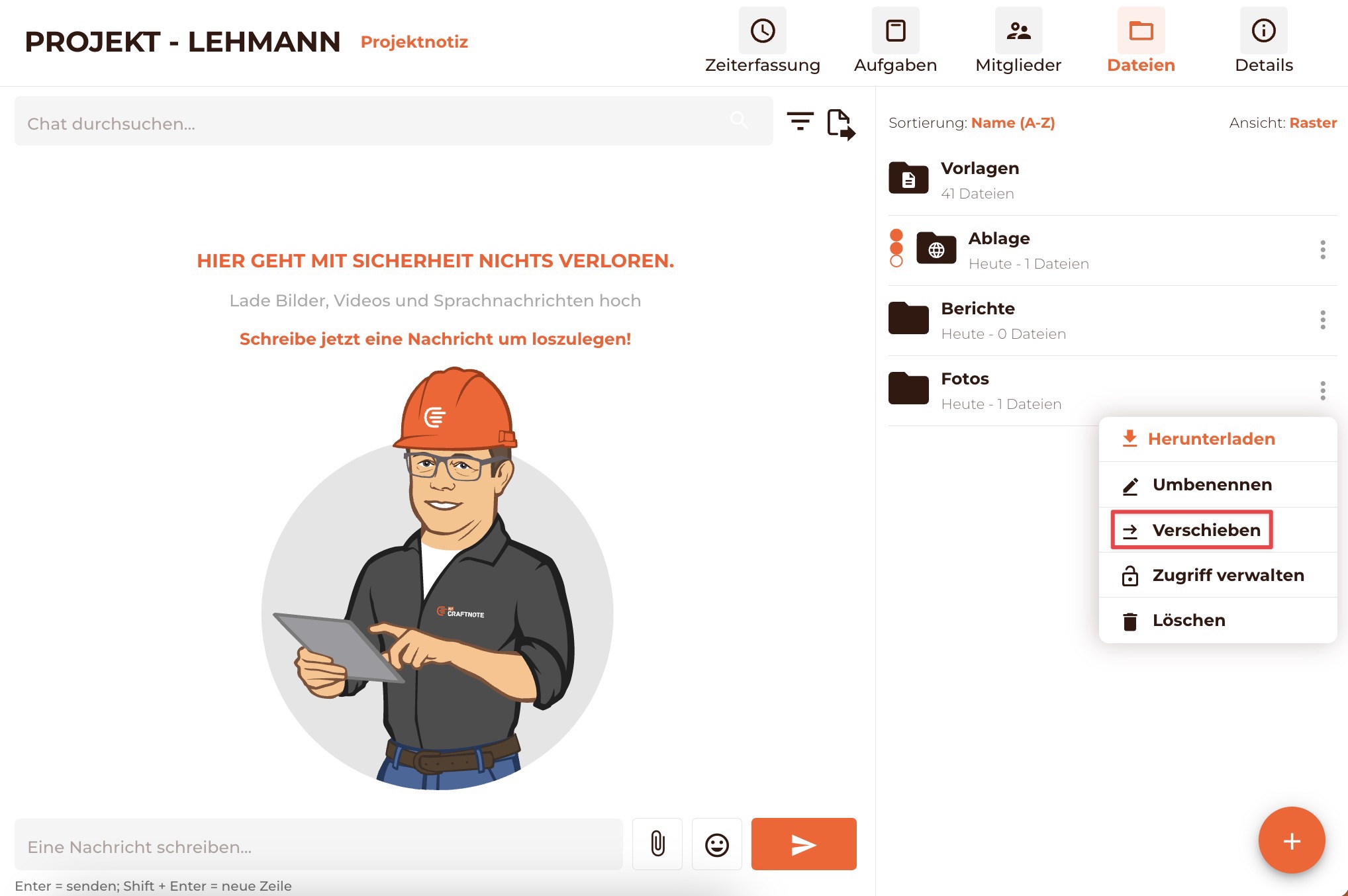1348x896 pixels.
Task: Open the Zeiterfassung clock icon
Action: point(762,31)
